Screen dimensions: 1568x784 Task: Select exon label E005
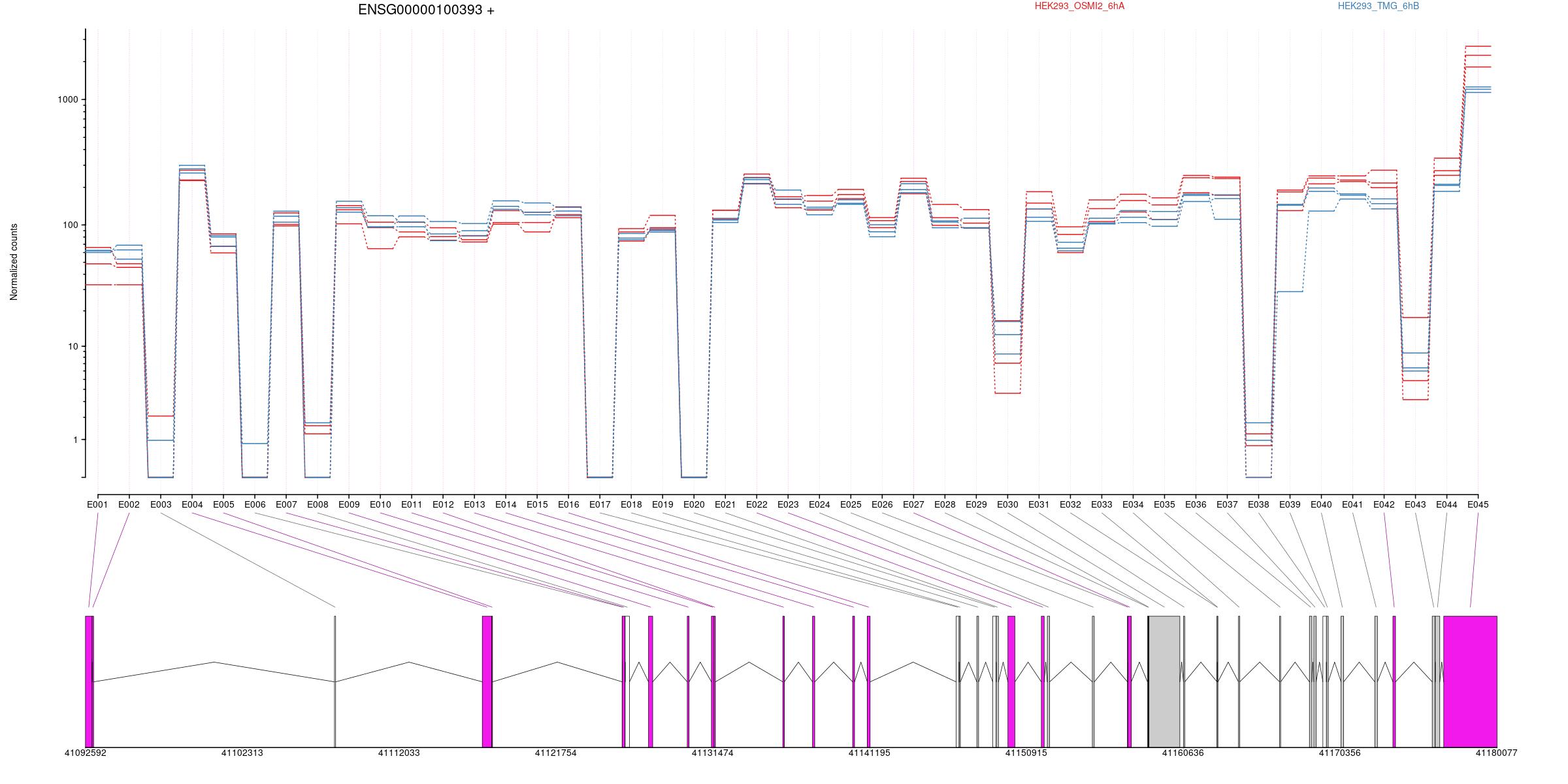(223, 504)
